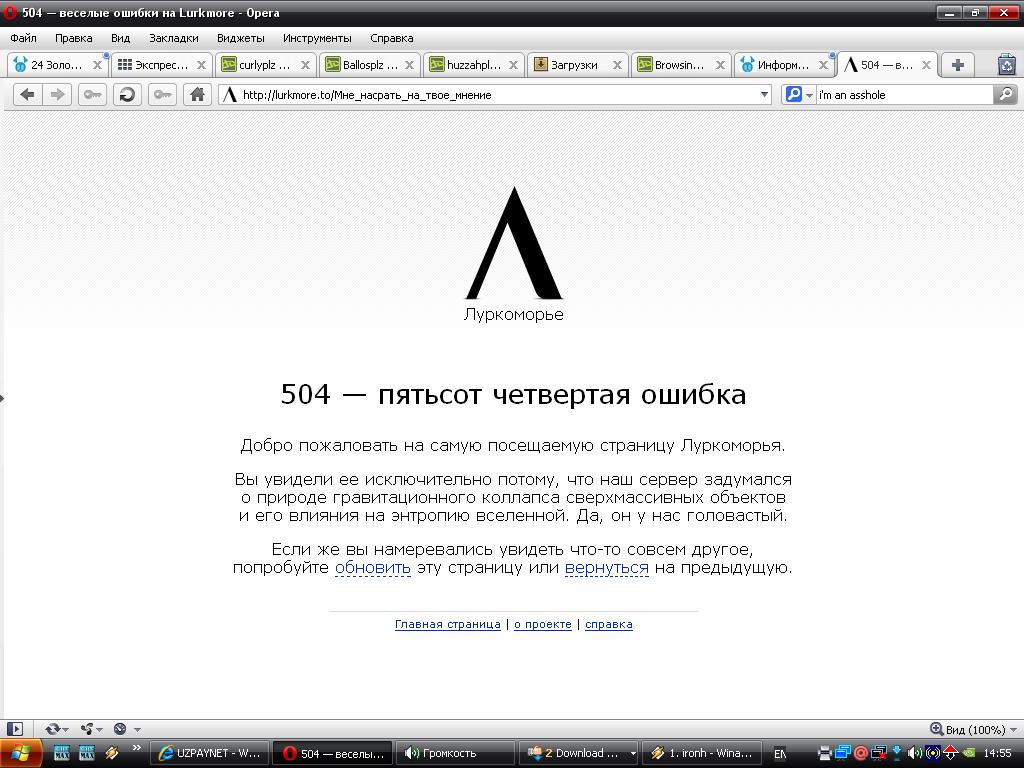
Task: Click the printer icon in system tray
Action: coord(825,753)
